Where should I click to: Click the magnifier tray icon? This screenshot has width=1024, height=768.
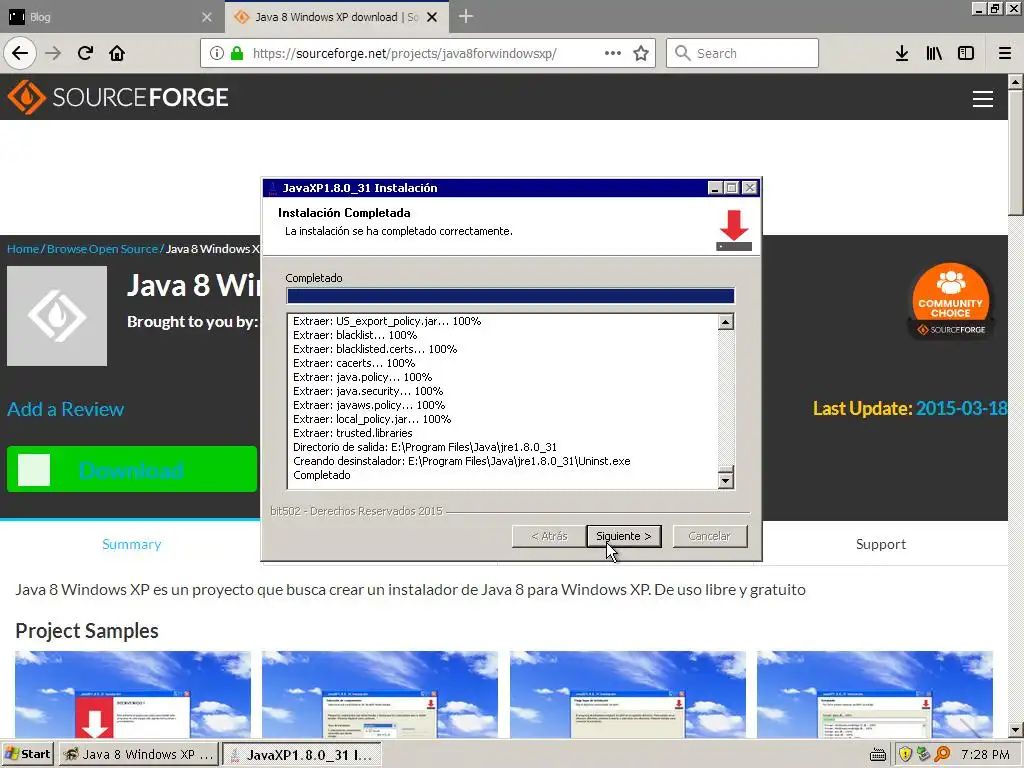tap(942, 754)
